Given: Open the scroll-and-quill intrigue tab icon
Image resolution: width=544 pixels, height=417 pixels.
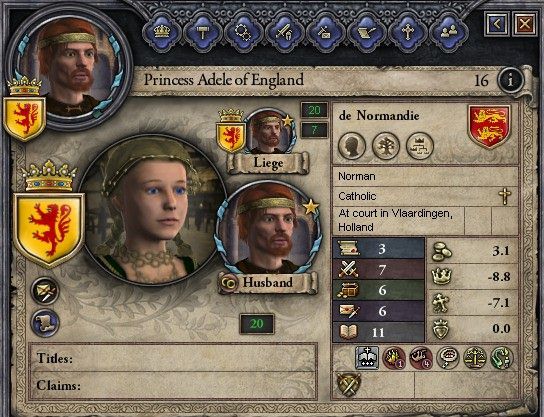Looking at the screenshot, I should pyautogui.click(x=366, y=32).
